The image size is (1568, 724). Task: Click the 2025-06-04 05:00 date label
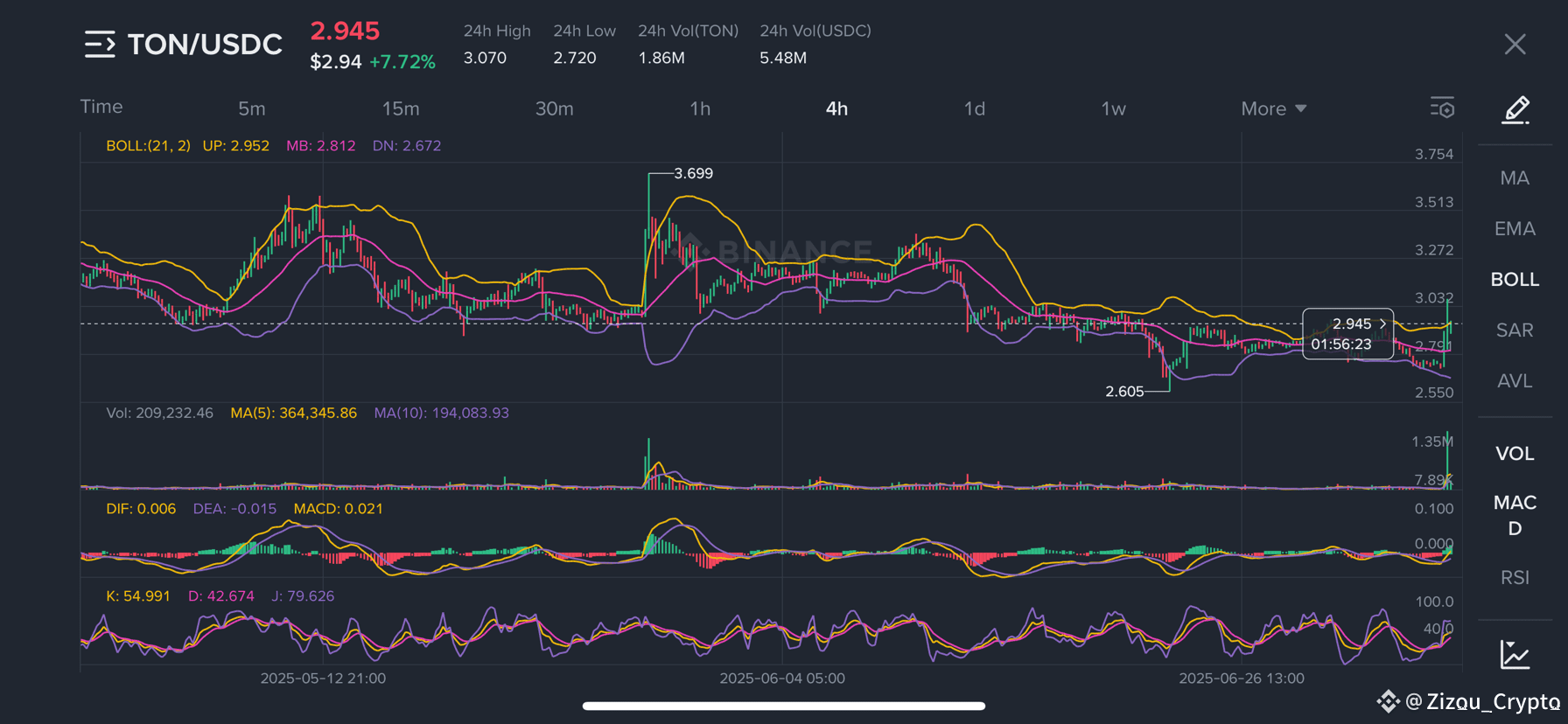pyautogui.click(x=782, y=679)
